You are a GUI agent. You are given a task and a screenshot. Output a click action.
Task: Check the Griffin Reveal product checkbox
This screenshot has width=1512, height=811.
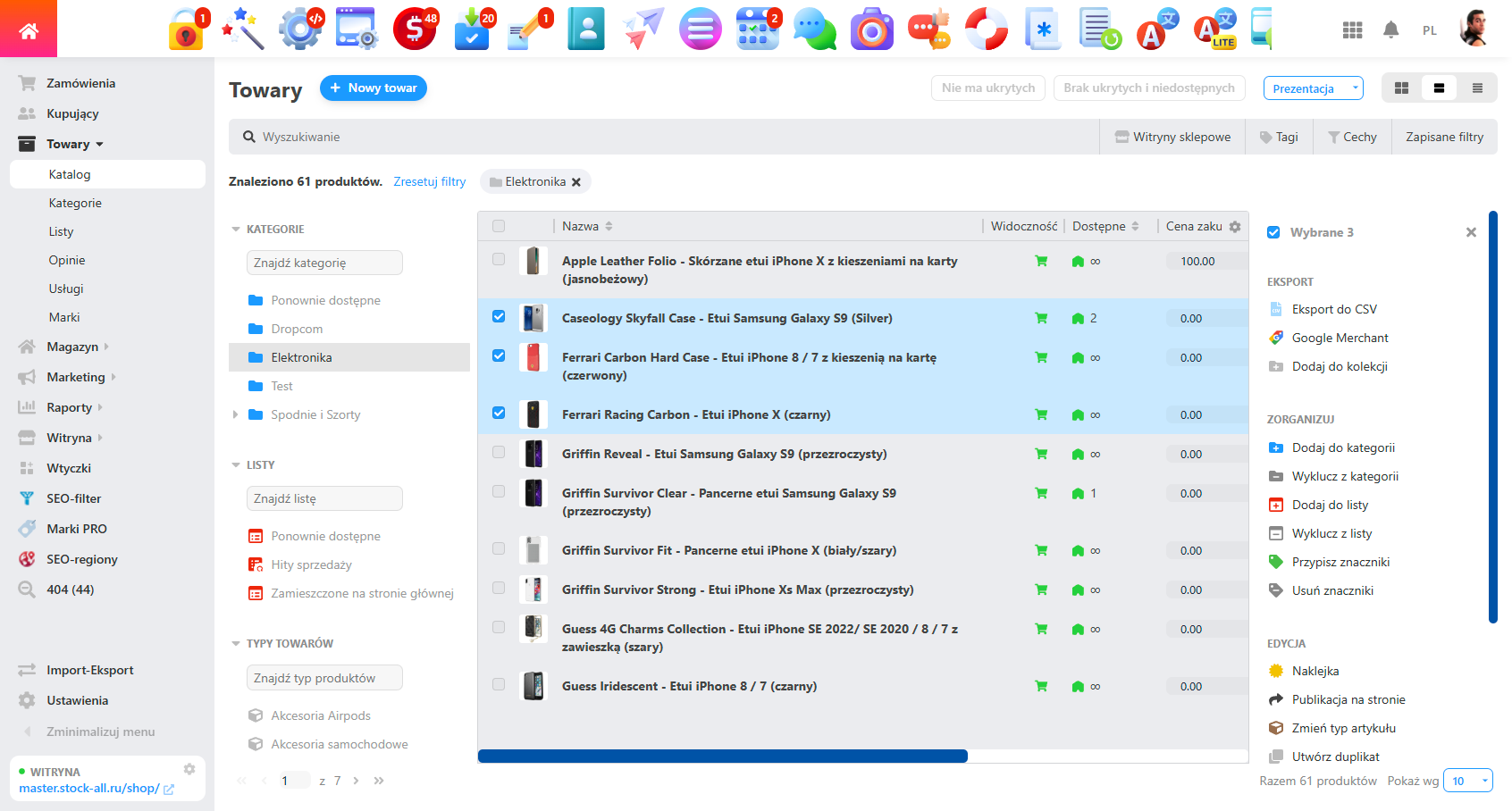click(x=499, y=452)
